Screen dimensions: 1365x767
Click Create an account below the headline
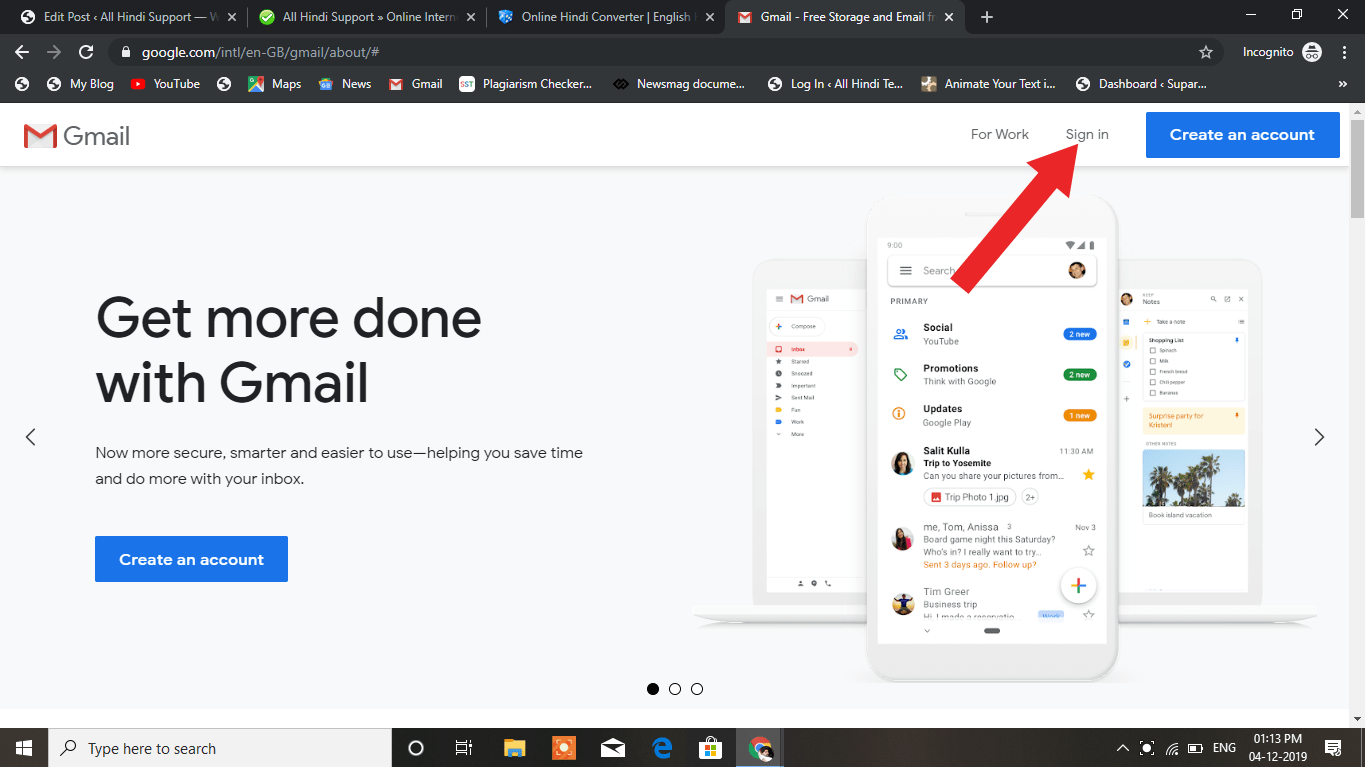tap(191, 559)
